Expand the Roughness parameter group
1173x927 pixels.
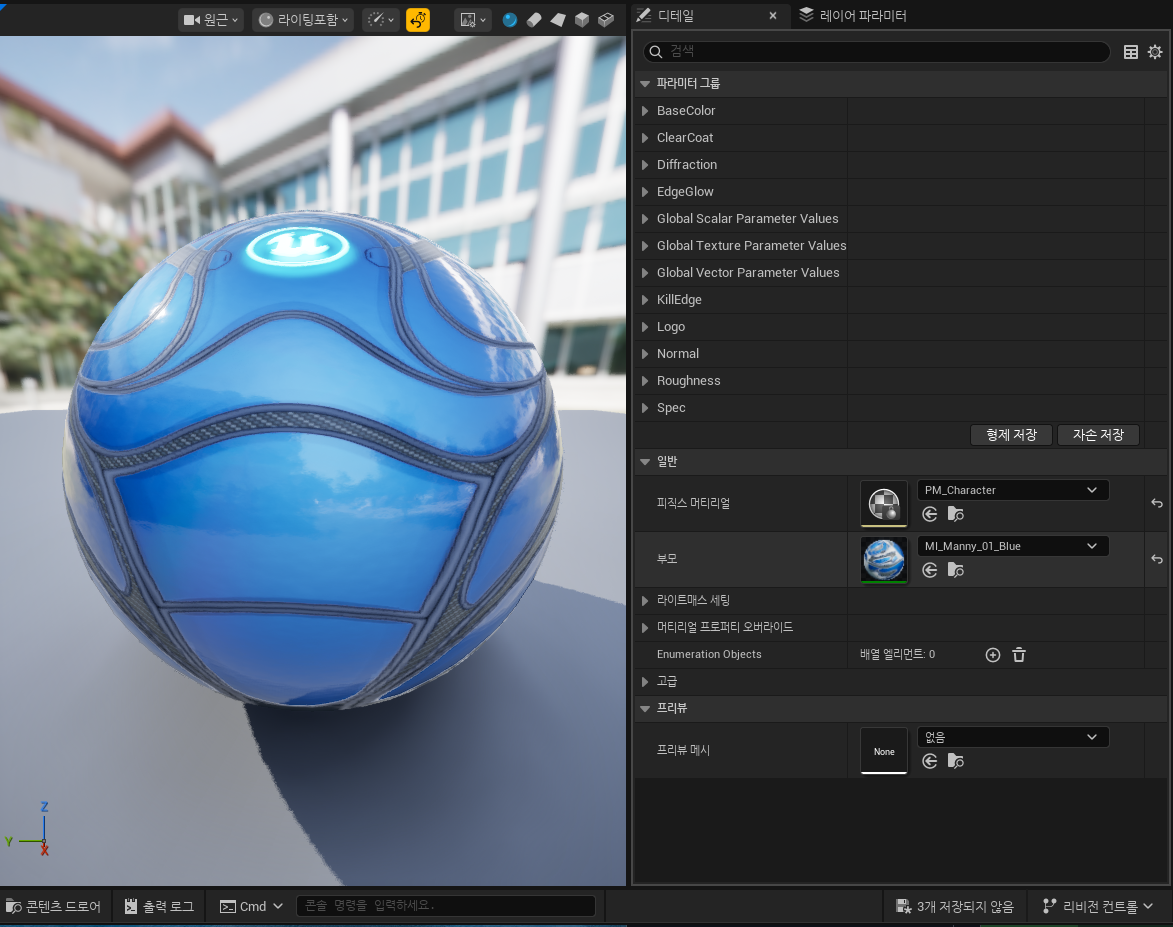pyautogui.click(x=645, y=381)
